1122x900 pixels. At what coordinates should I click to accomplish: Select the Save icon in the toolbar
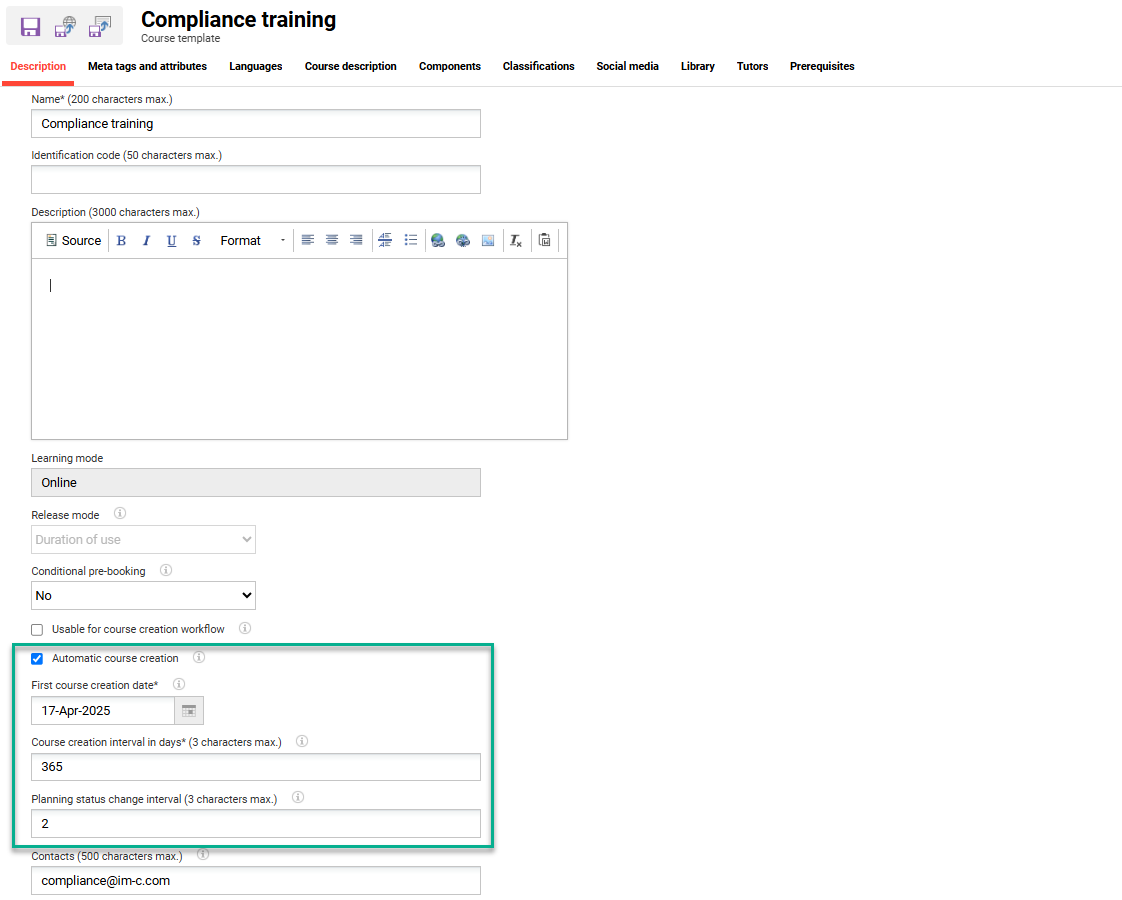click(29, 26)
